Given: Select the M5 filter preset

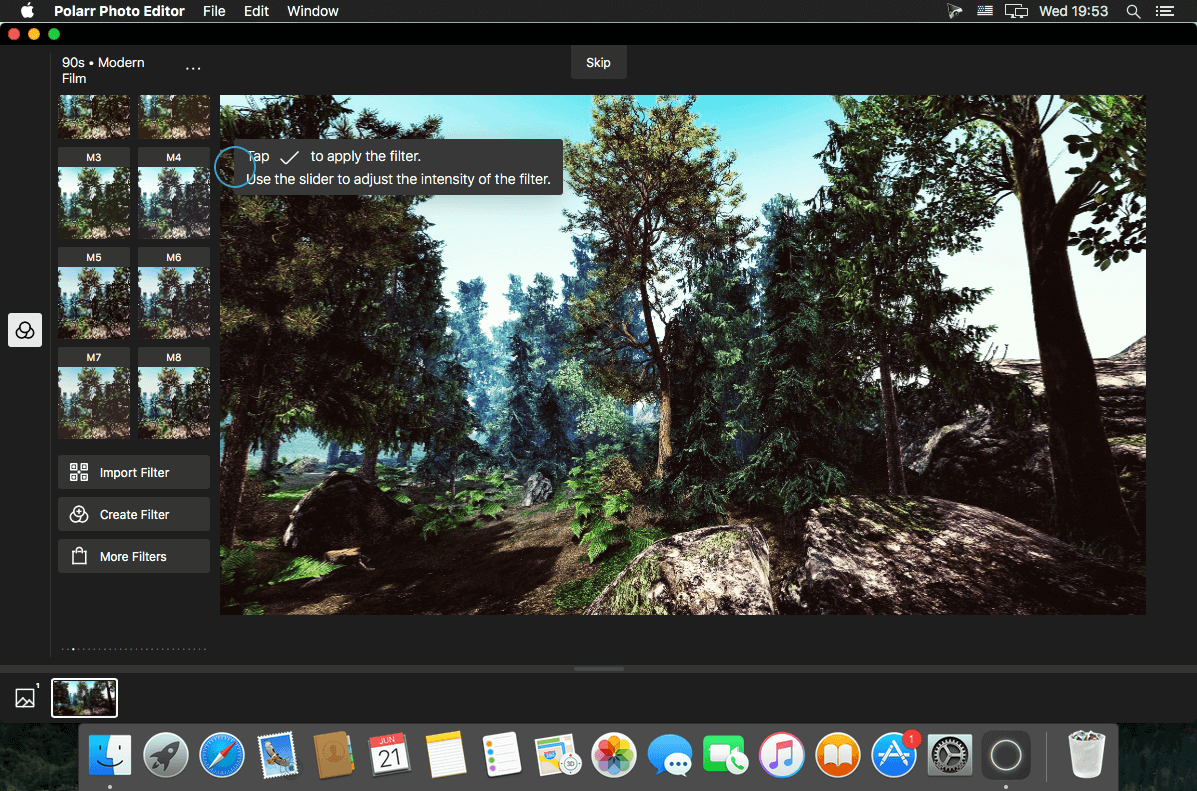Looking at the screenshot, I should [x=94, y=294].
